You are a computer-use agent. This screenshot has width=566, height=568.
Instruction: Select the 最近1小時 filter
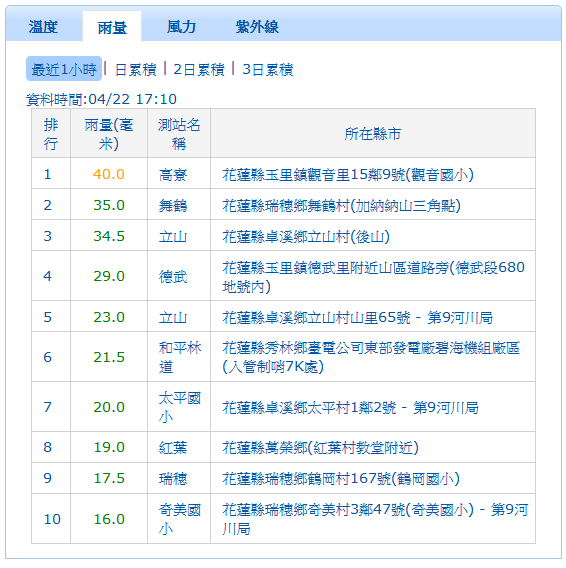point(64,69)
